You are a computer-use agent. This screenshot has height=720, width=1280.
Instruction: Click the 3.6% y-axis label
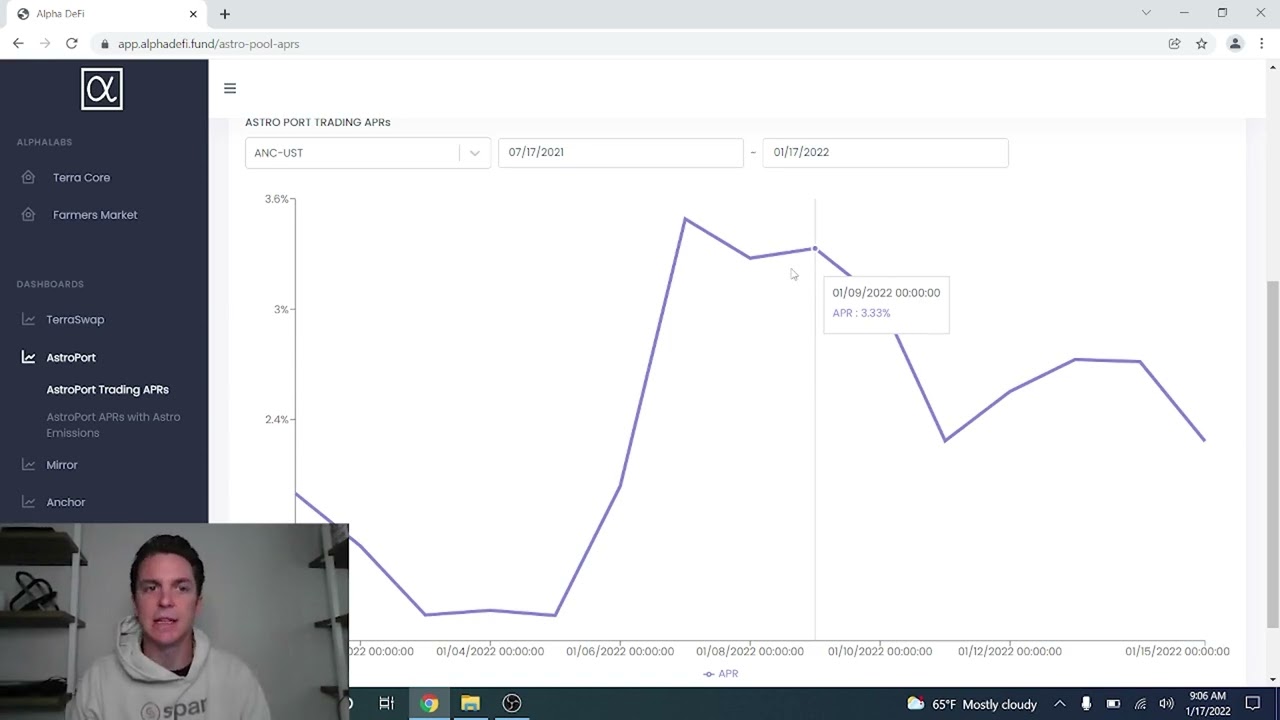[x=276, y=199]
